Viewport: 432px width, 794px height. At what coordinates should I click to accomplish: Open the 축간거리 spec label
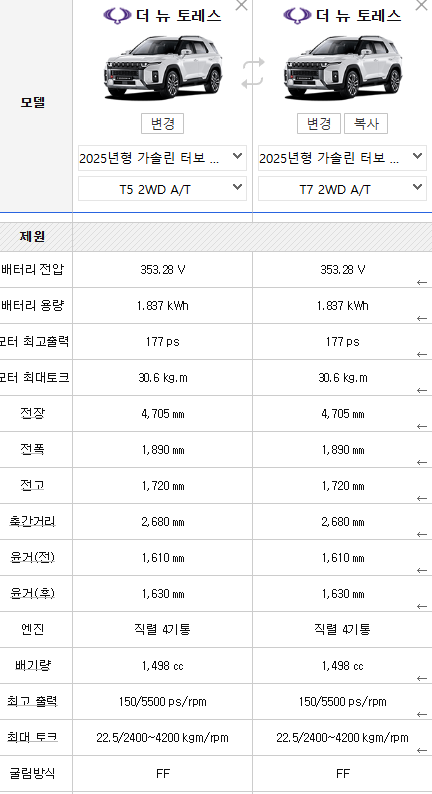point(32,521)
